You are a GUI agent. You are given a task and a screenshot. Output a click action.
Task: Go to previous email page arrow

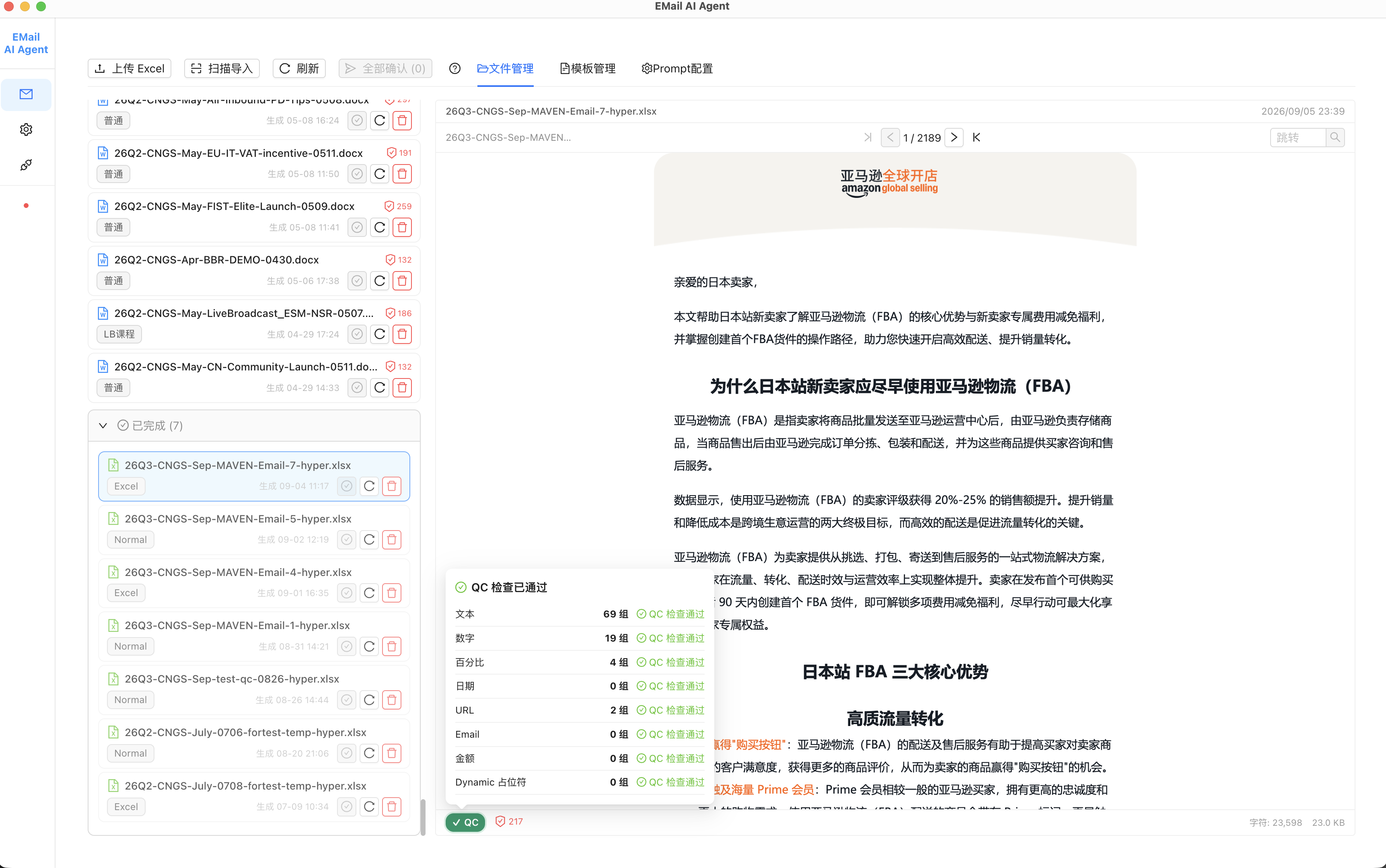coord(890,138)
